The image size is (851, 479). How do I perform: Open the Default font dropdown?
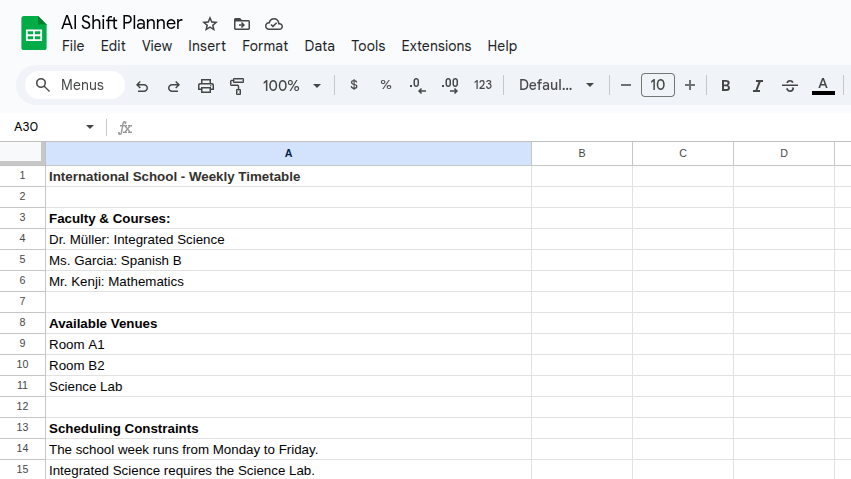(556, 85)
